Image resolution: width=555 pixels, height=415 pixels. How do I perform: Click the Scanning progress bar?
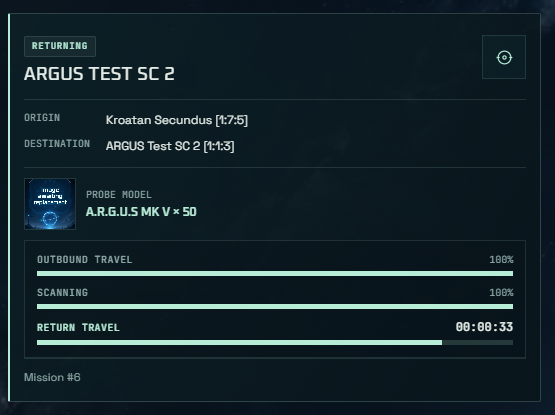[275, 306]
